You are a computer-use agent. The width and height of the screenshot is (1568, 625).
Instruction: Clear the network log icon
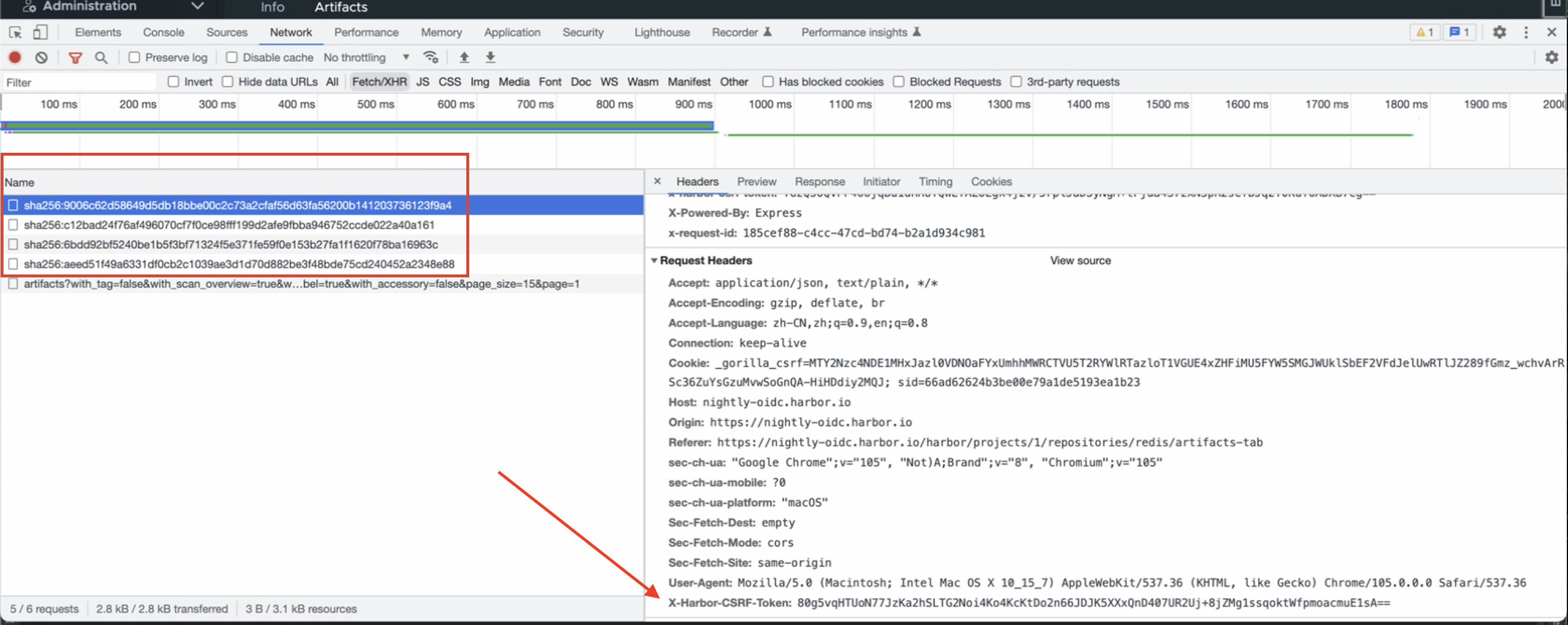click(41, 57)
